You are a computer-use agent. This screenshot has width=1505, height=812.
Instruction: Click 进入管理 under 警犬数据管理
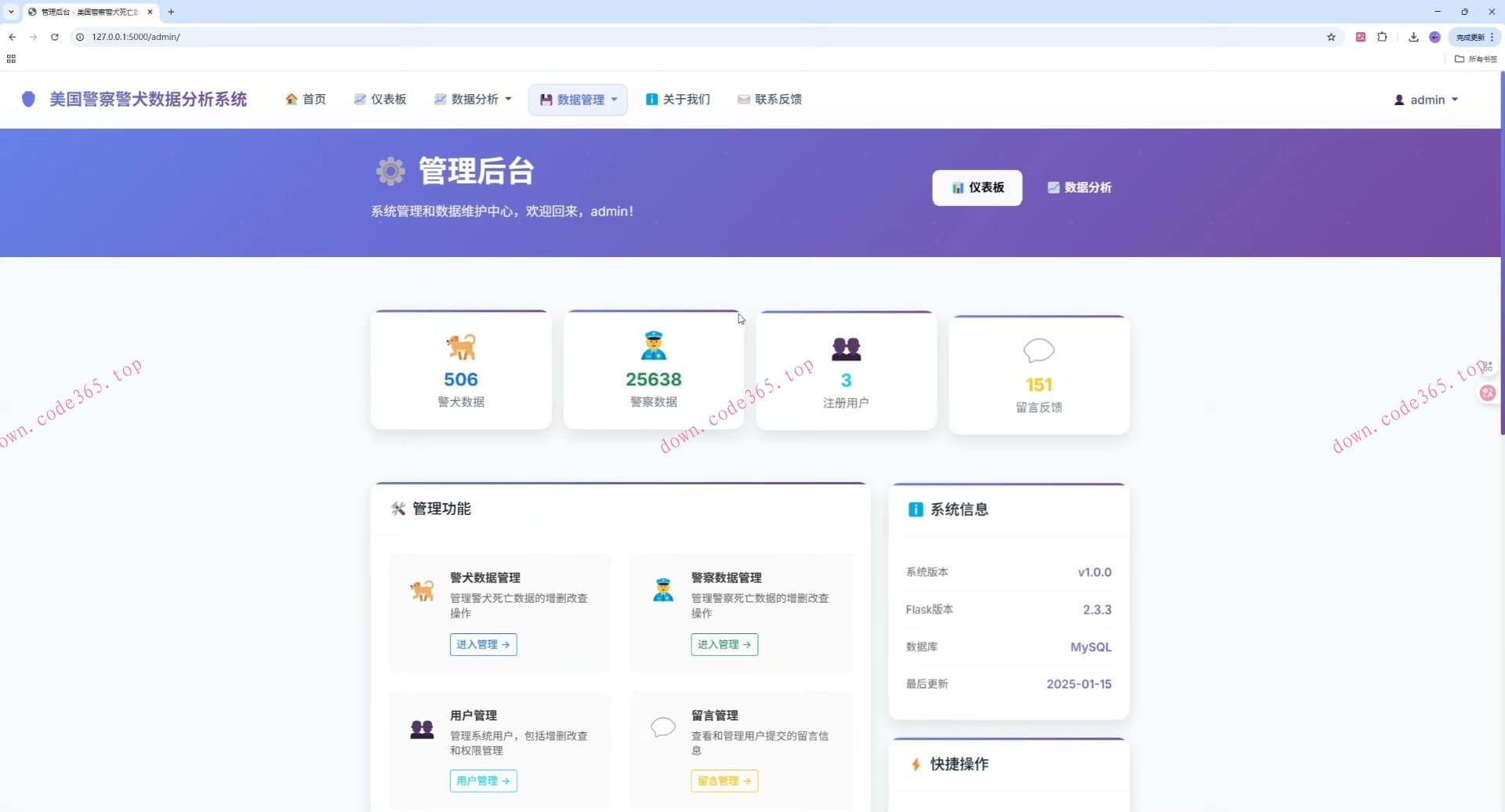(x=483, y=644)
